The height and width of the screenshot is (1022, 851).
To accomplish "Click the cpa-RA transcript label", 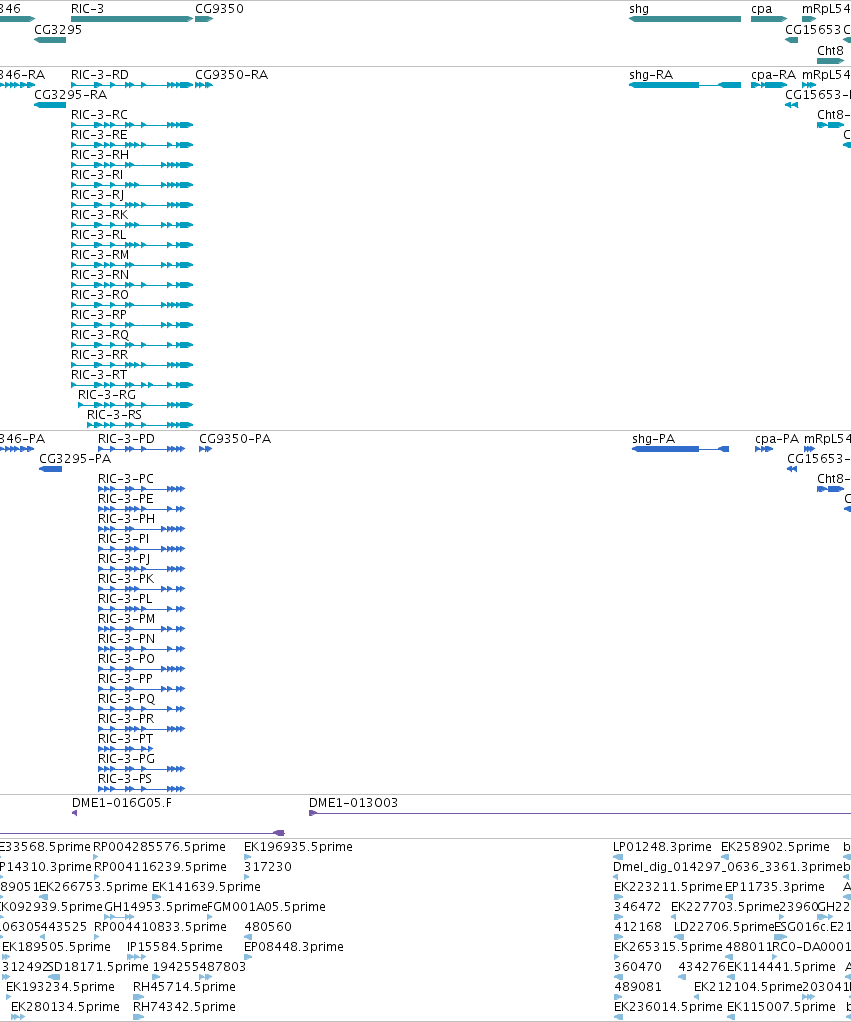I will click(x=773, y=74).
